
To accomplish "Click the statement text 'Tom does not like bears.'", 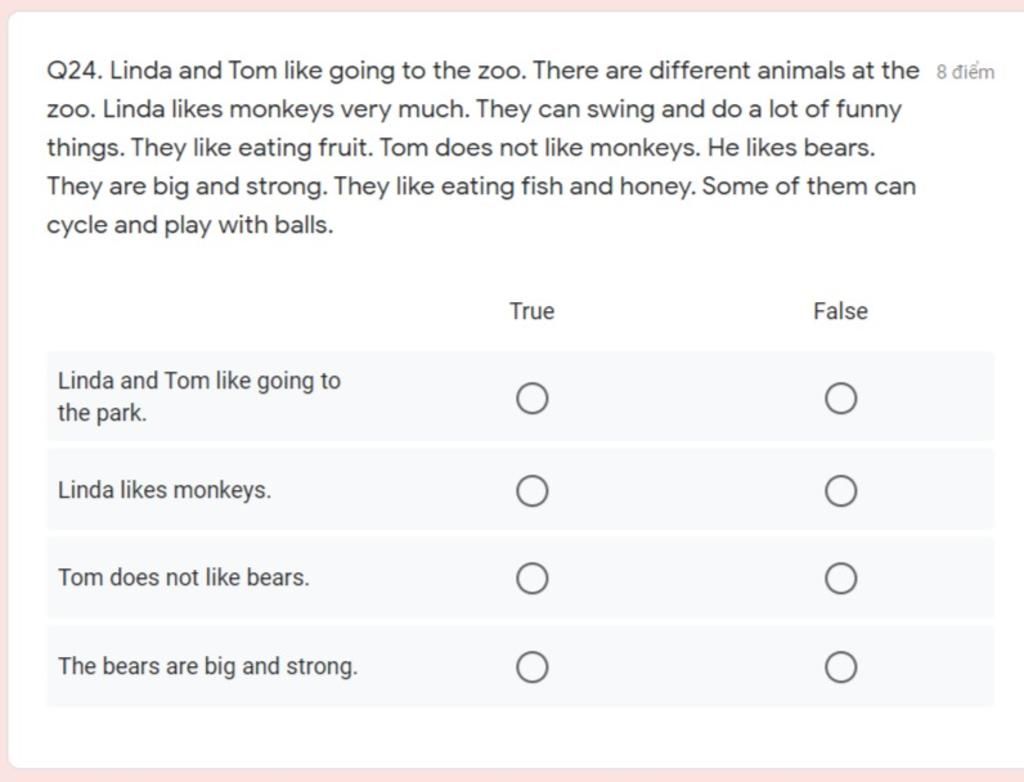I will (184, 578).
